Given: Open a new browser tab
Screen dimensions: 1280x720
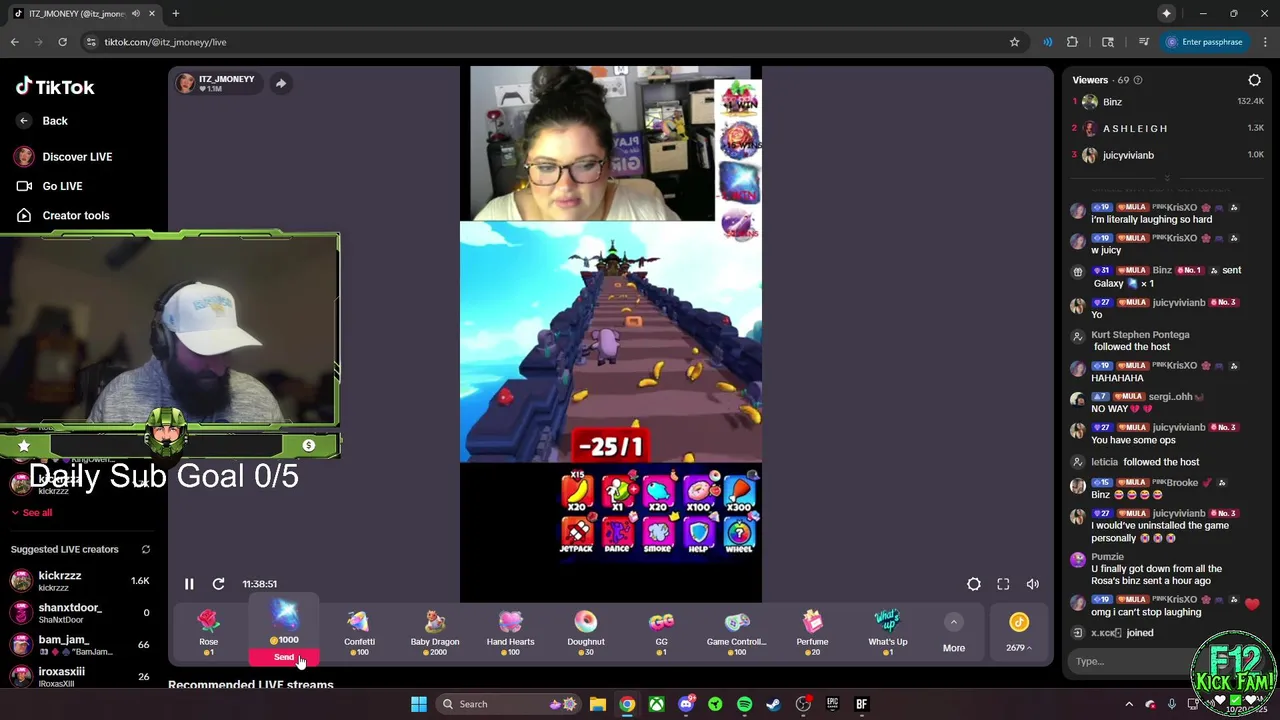Looking at the screenshot, I should tap(175, 14).
